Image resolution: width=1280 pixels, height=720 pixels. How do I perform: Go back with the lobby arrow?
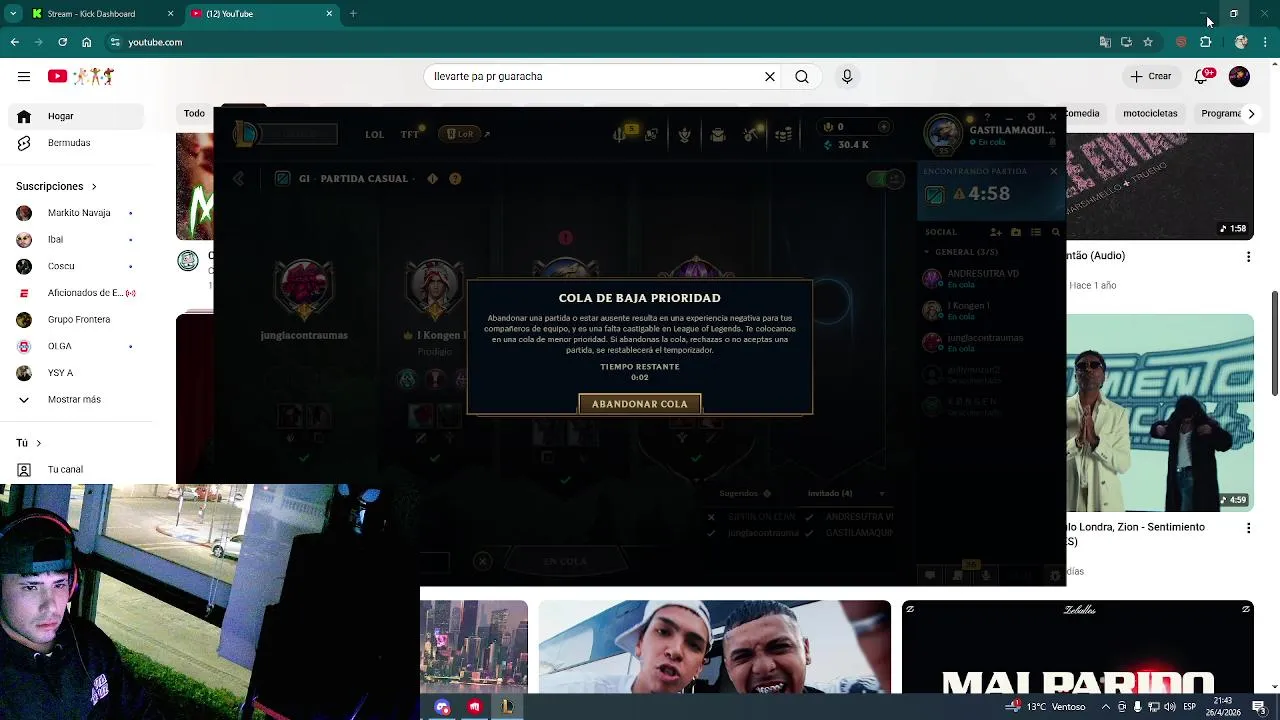[238, 178]
